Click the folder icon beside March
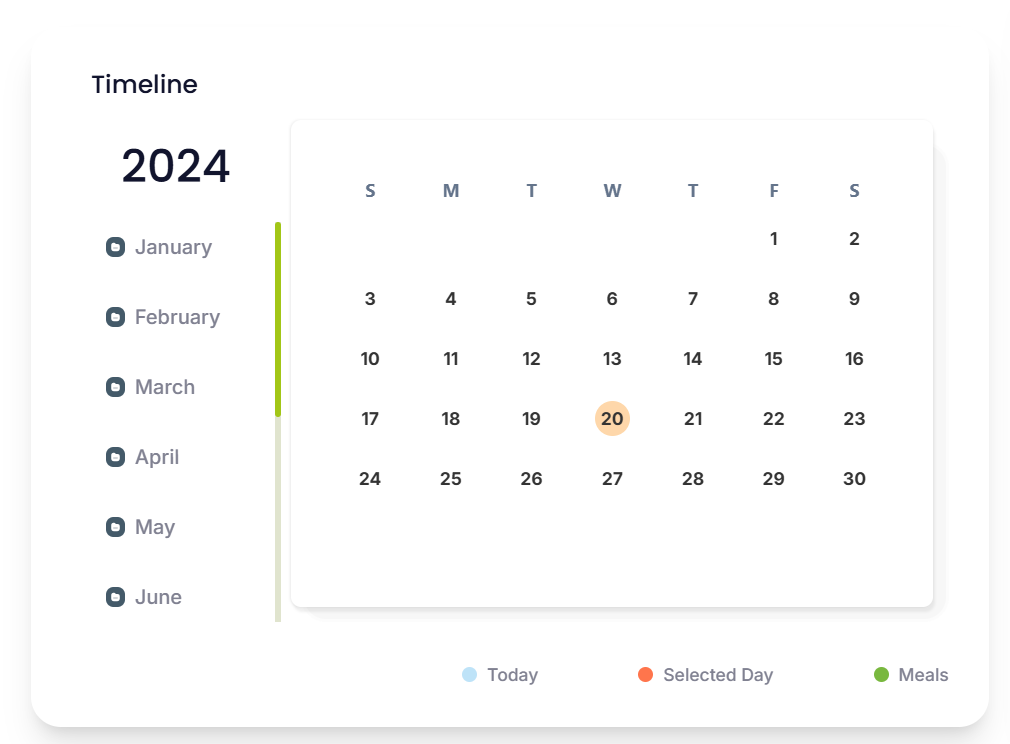This screenshot has height=744, width=1010. click(x=115, y=387)
